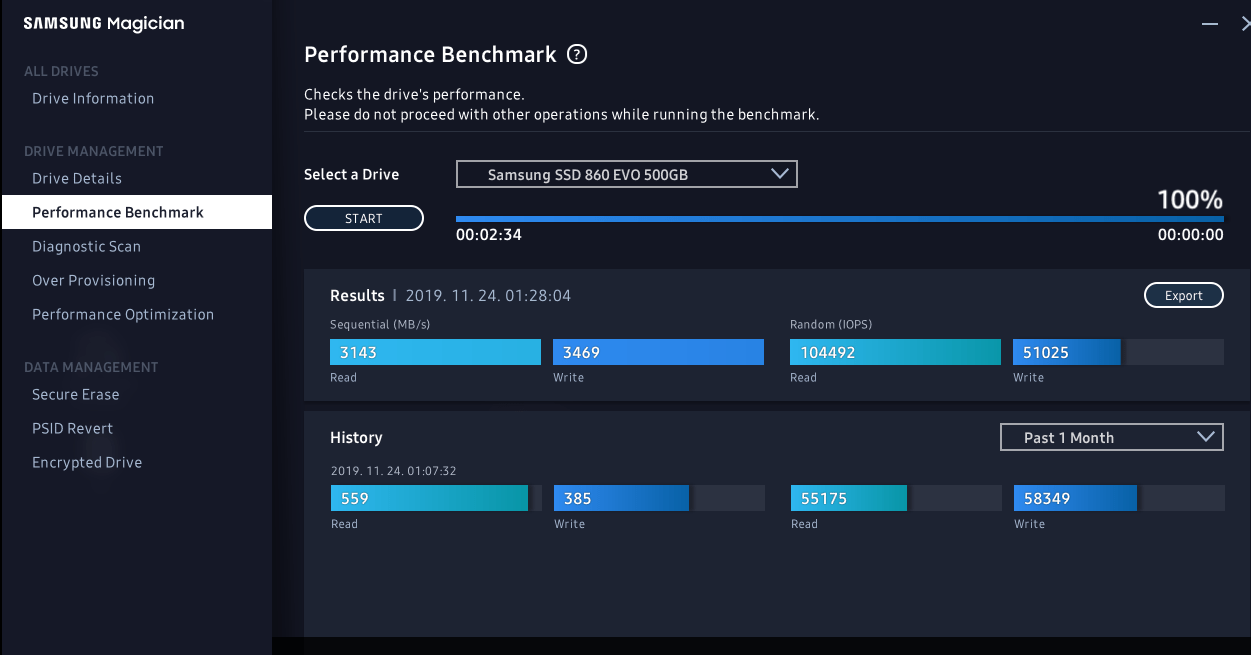Expand the Select a Drive dropdown
Screen dimensions: 1251x655
click(x=626, y=174)
